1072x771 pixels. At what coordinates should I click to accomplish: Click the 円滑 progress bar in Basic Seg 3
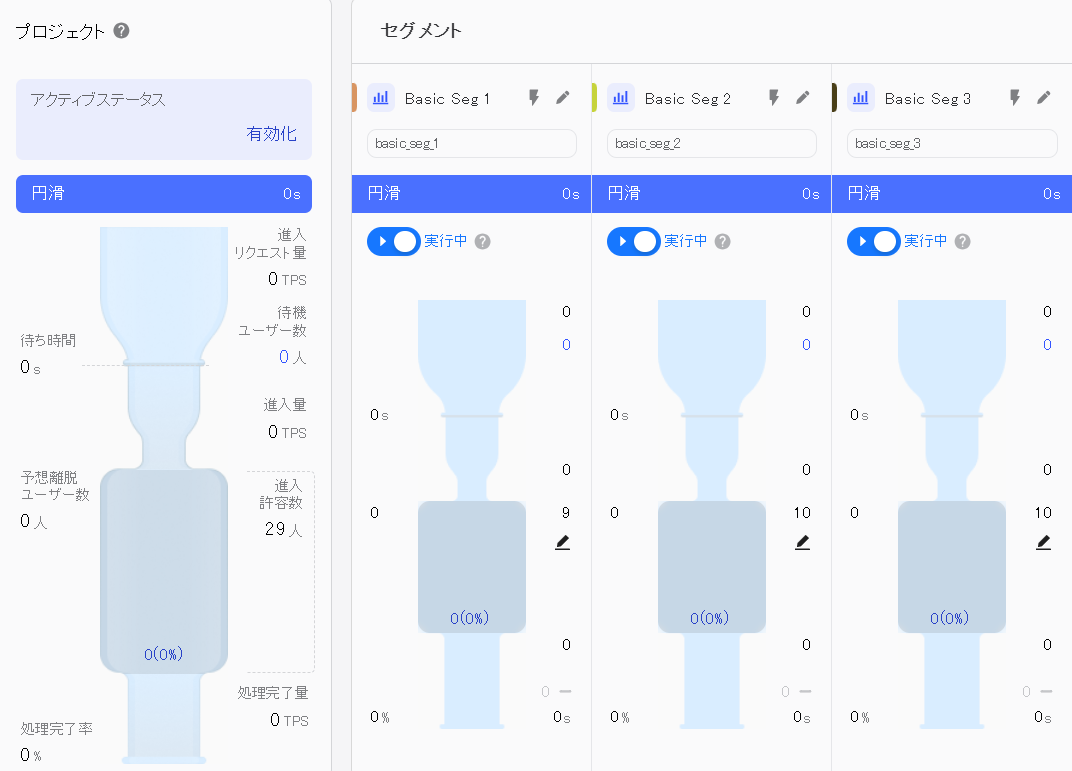tap(950, 193)
